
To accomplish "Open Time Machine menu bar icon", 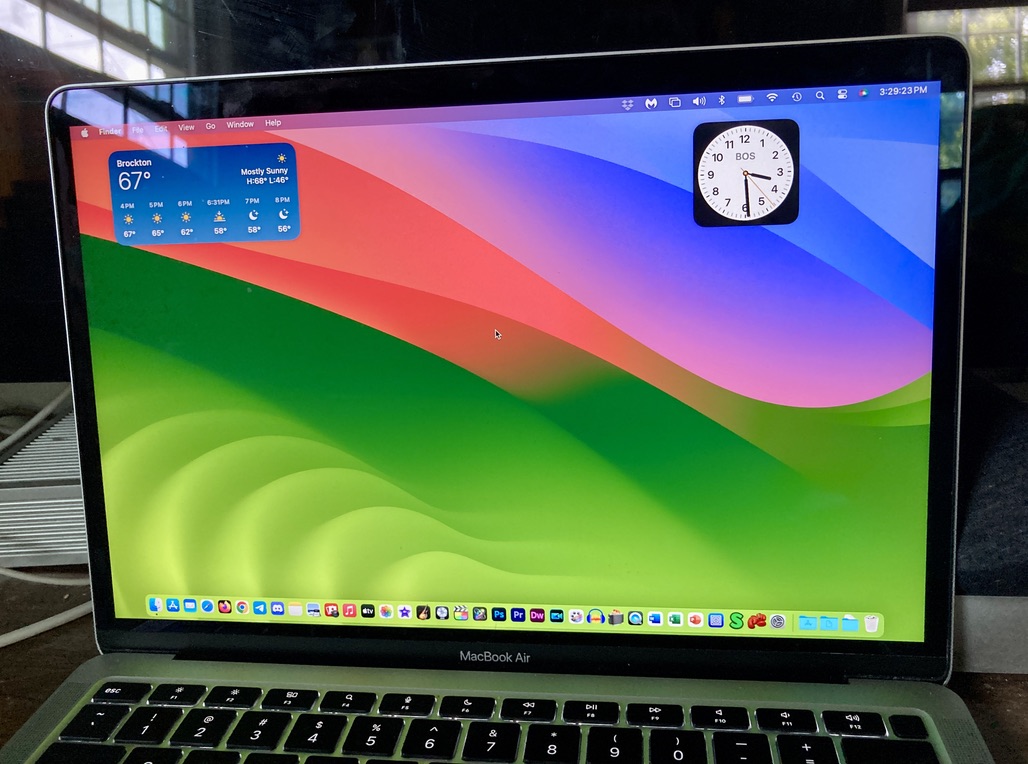I will click(x=797, y=96).
